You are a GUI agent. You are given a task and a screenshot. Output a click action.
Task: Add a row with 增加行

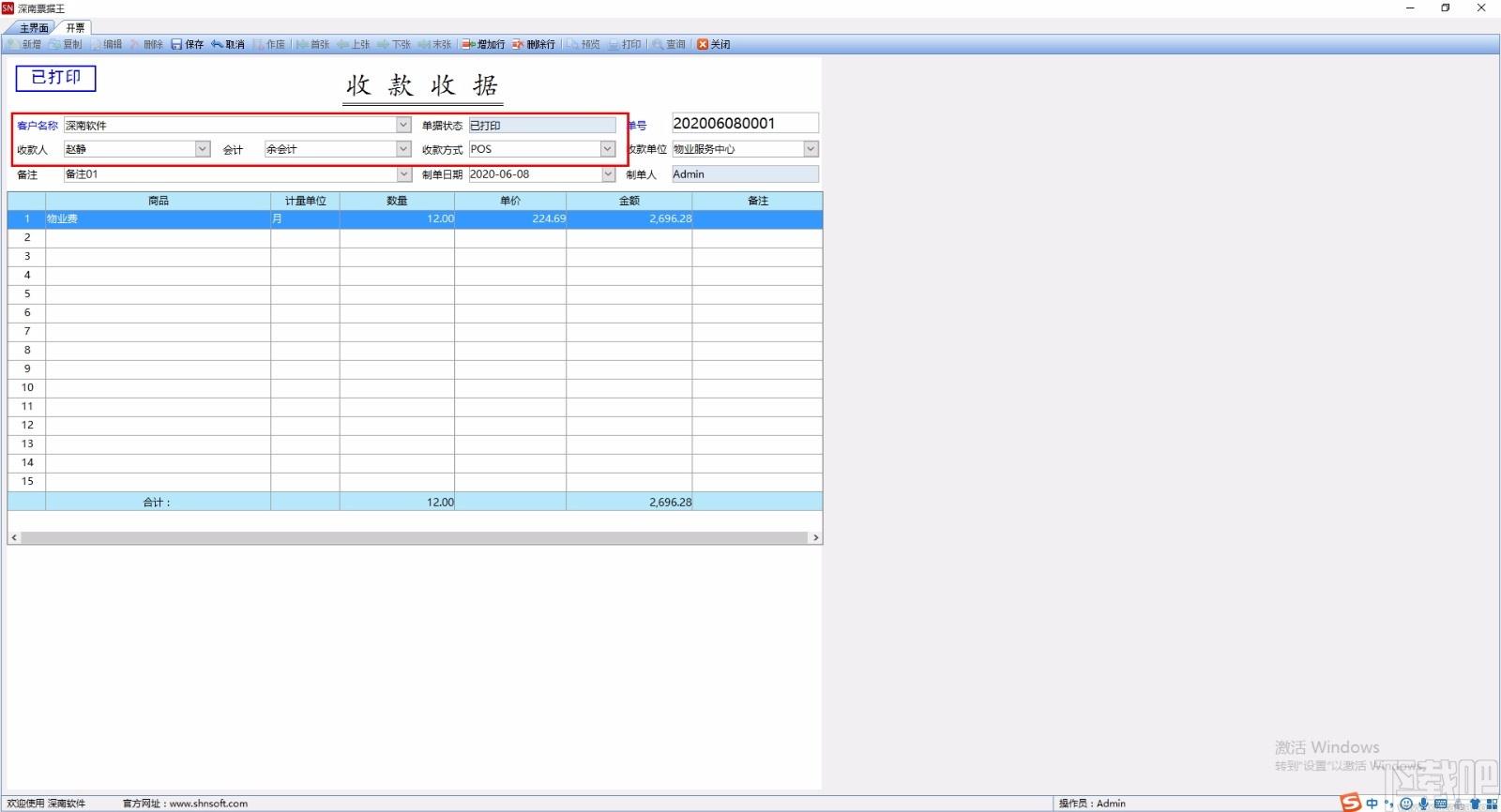[x=483, y=44]
